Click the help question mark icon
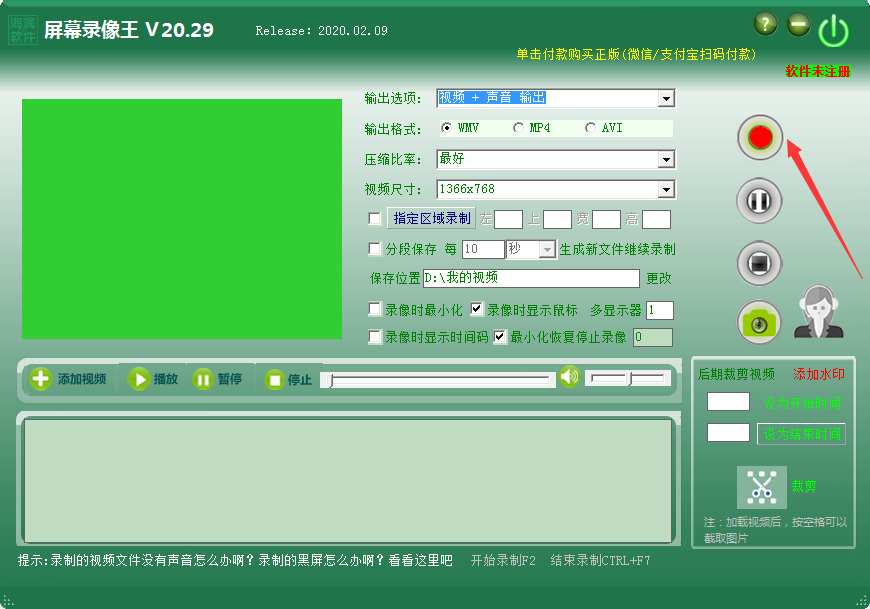 [764, 23]
